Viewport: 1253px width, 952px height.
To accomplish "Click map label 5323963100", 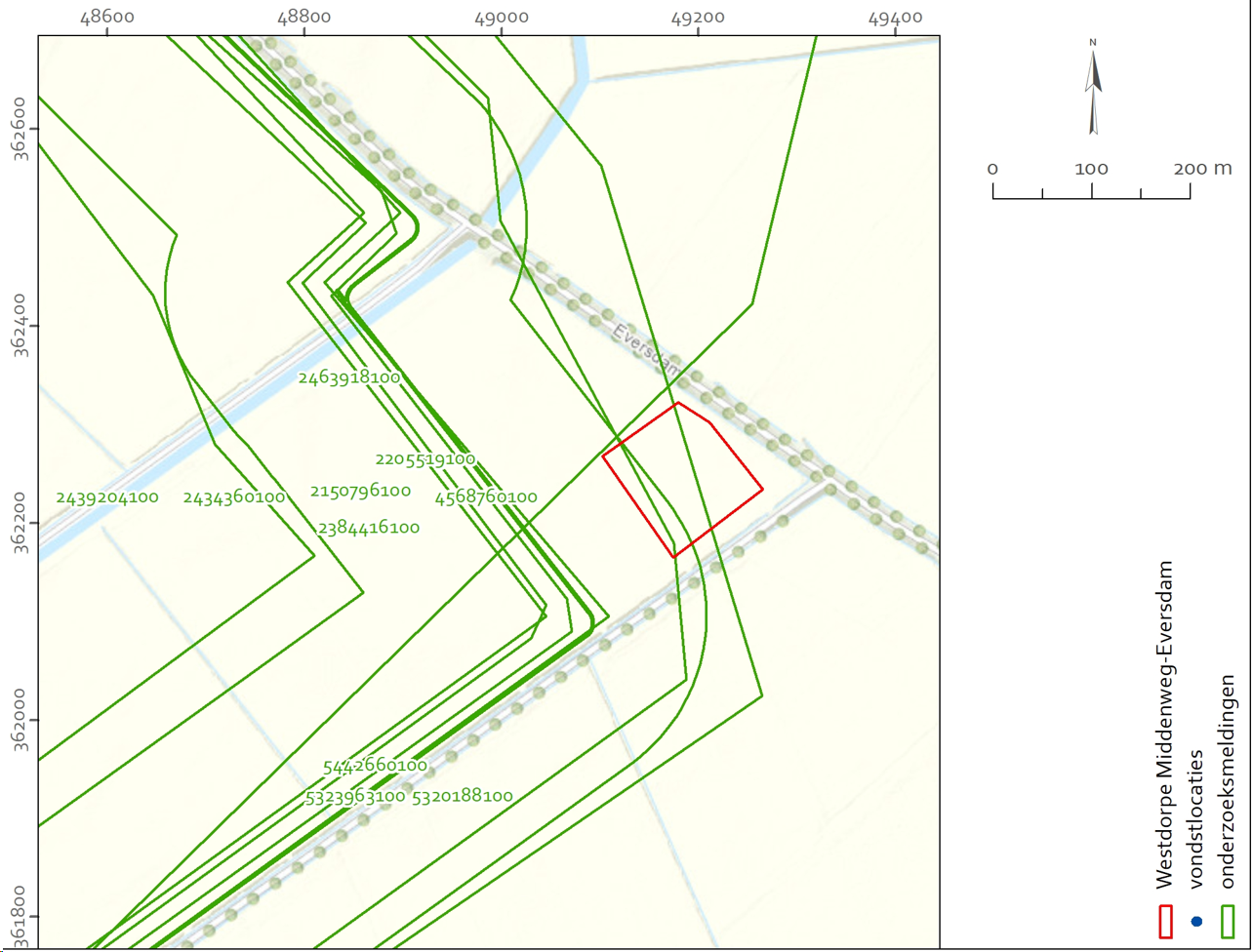I will pos(355,796).
